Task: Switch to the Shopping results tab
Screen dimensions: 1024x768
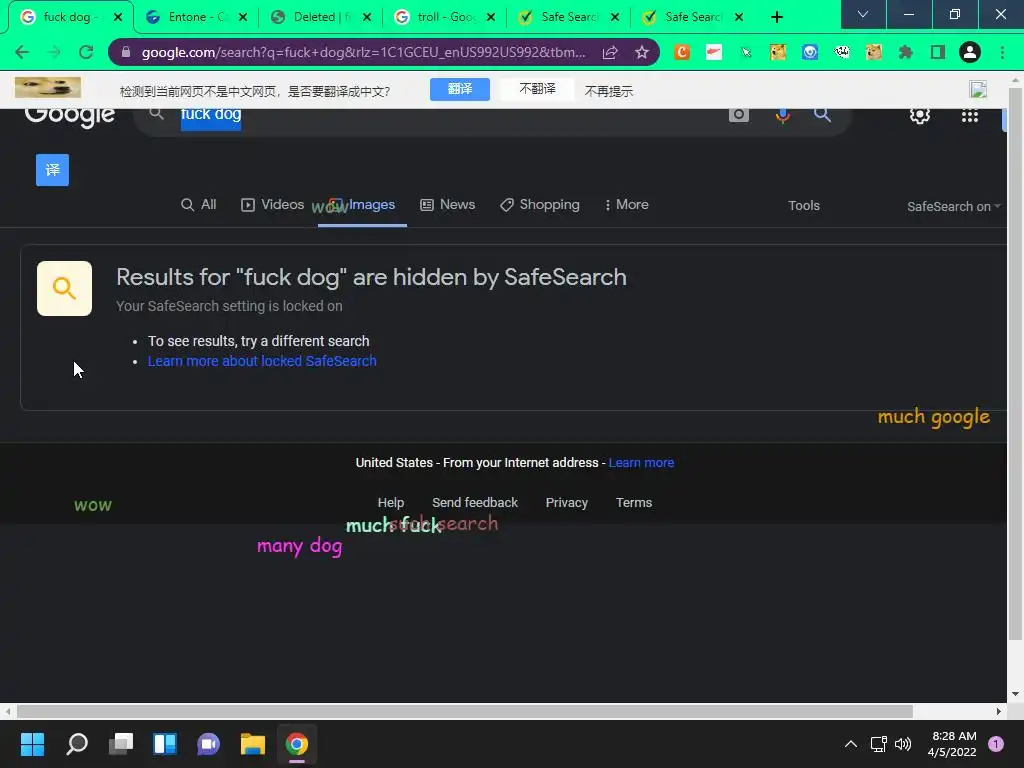Action: [539, 204]
